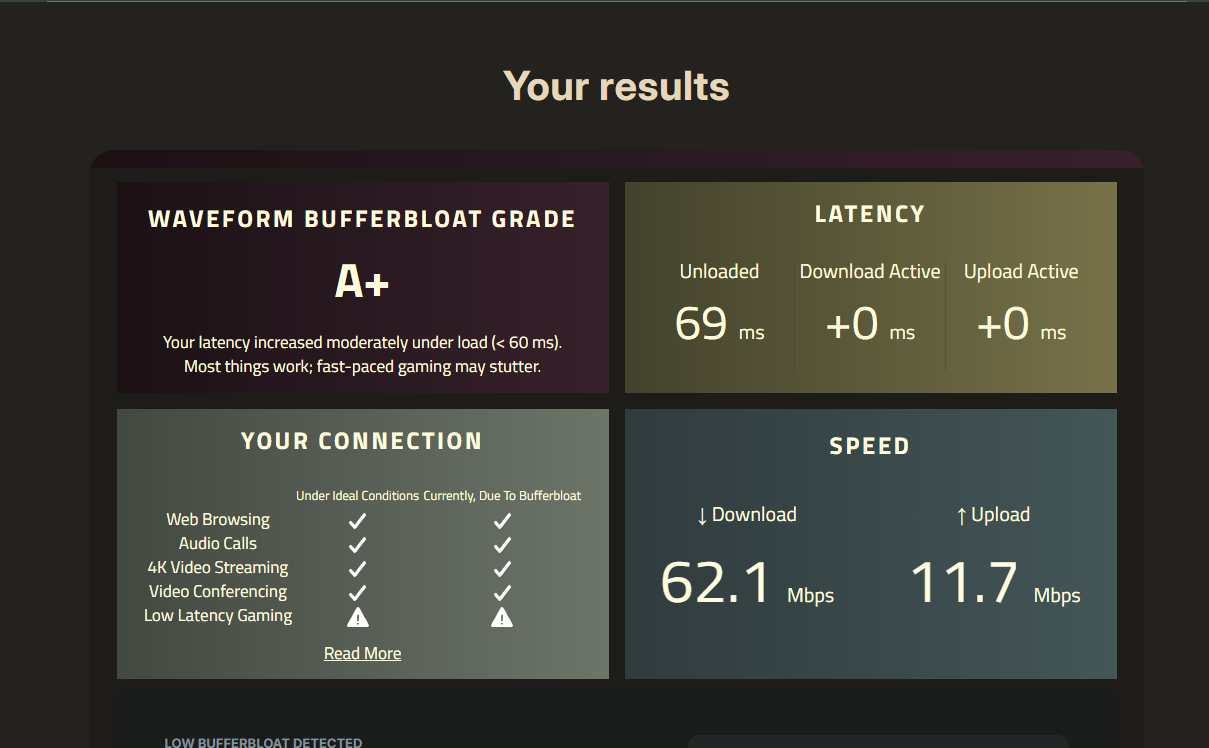Viewport: 1209px width, 748px height.
Task: Click the Audio Calls row label
Action: 218,544
